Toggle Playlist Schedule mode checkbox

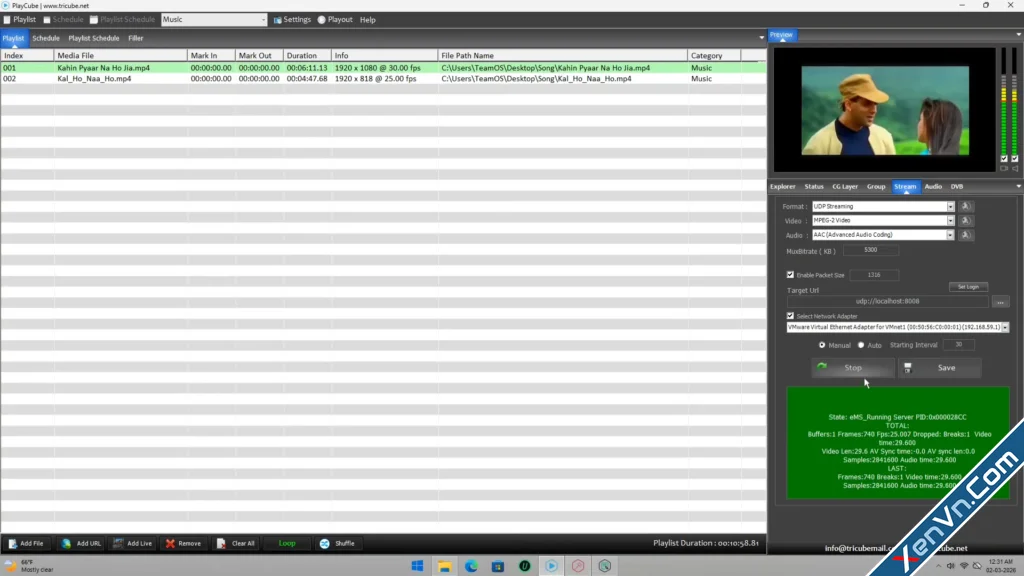(x=94, y=20)
